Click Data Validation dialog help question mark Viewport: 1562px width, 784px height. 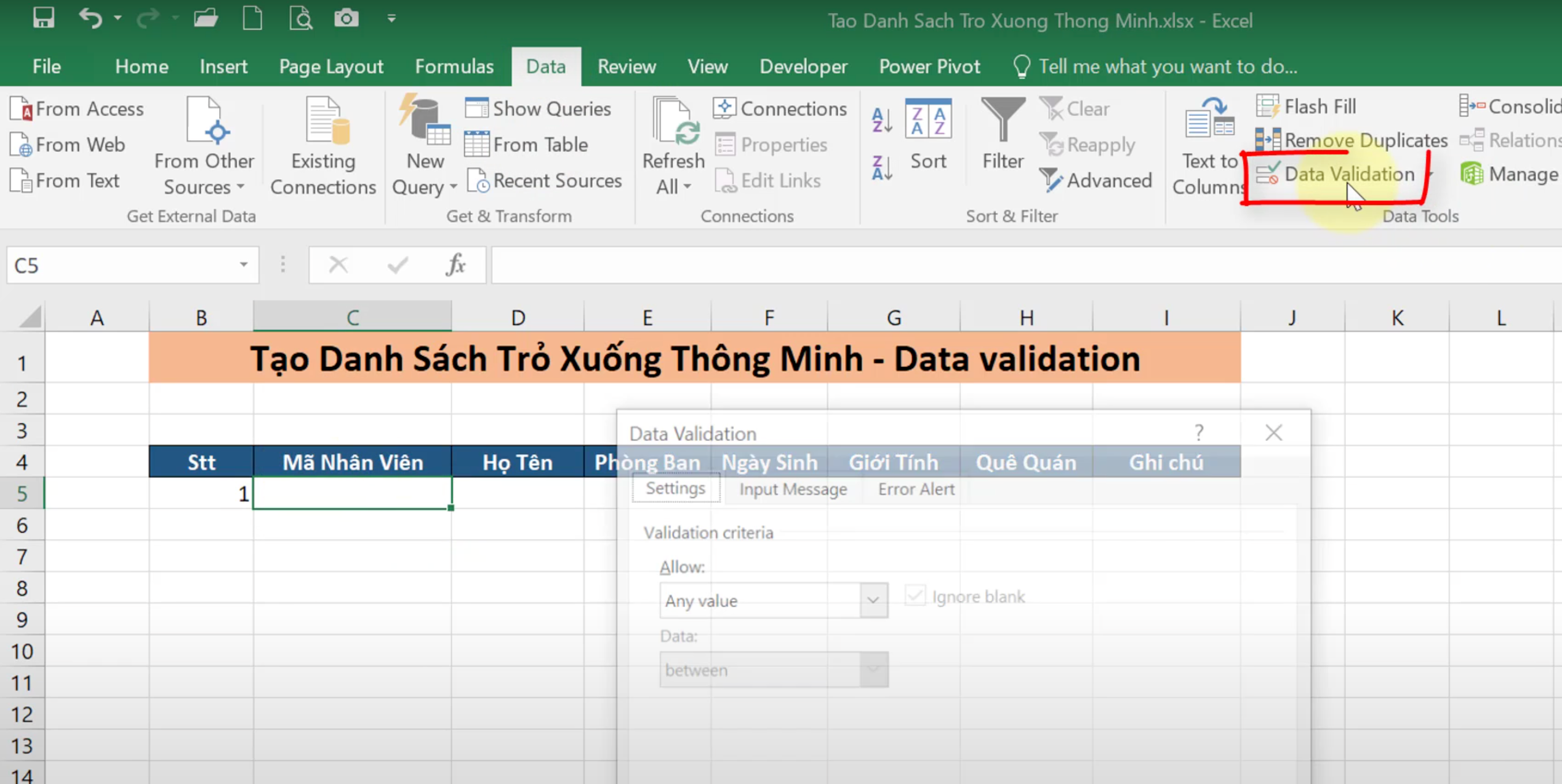[x=1198, y=433]
